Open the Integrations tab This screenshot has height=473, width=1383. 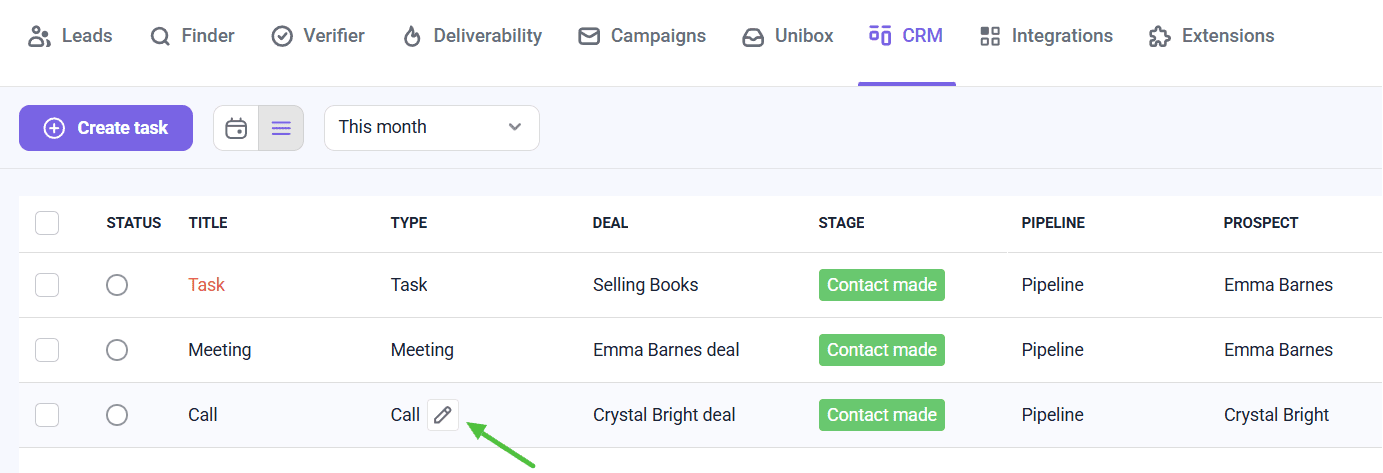[1046, 36]
